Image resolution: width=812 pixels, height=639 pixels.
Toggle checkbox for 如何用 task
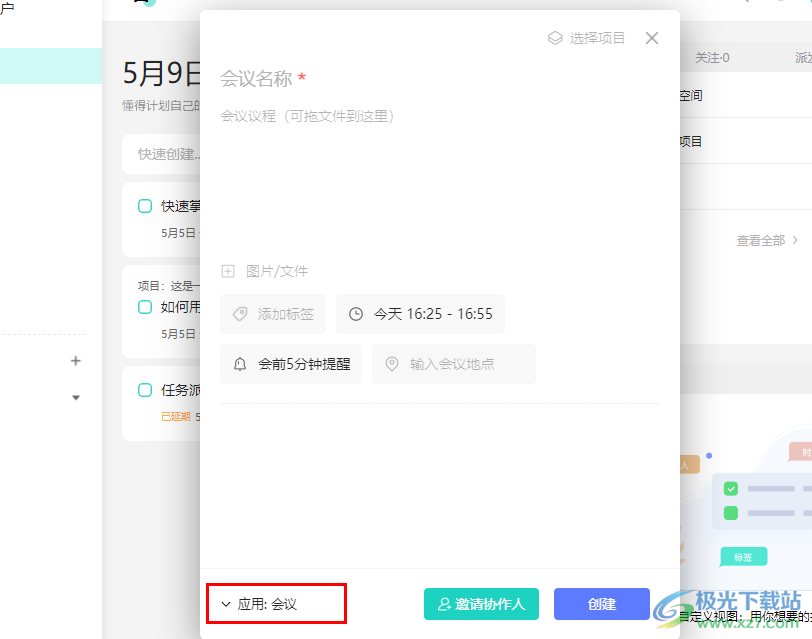click(145, 307)
